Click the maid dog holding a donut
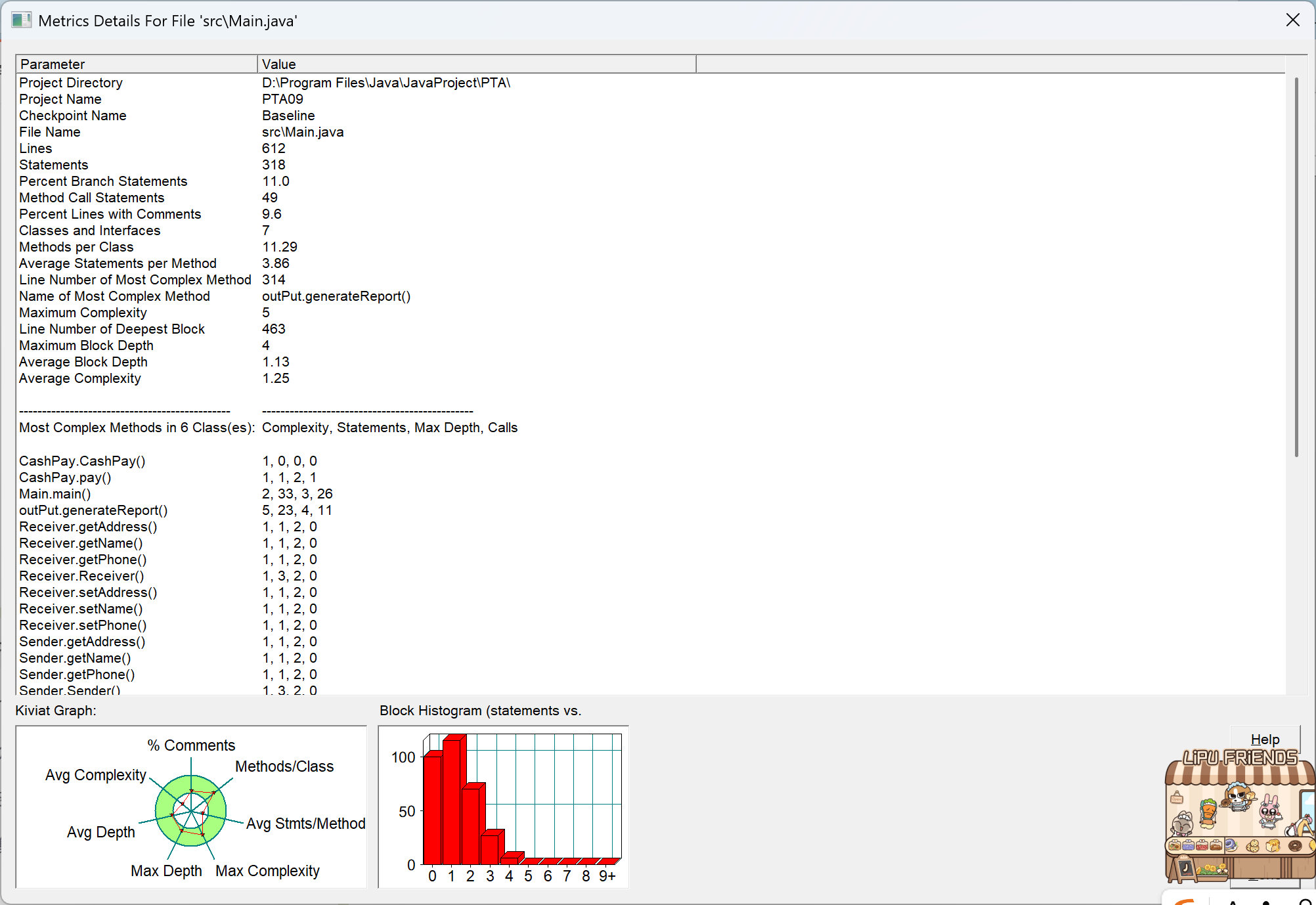The image size is (1316, 905). [x=1238, y=798]
